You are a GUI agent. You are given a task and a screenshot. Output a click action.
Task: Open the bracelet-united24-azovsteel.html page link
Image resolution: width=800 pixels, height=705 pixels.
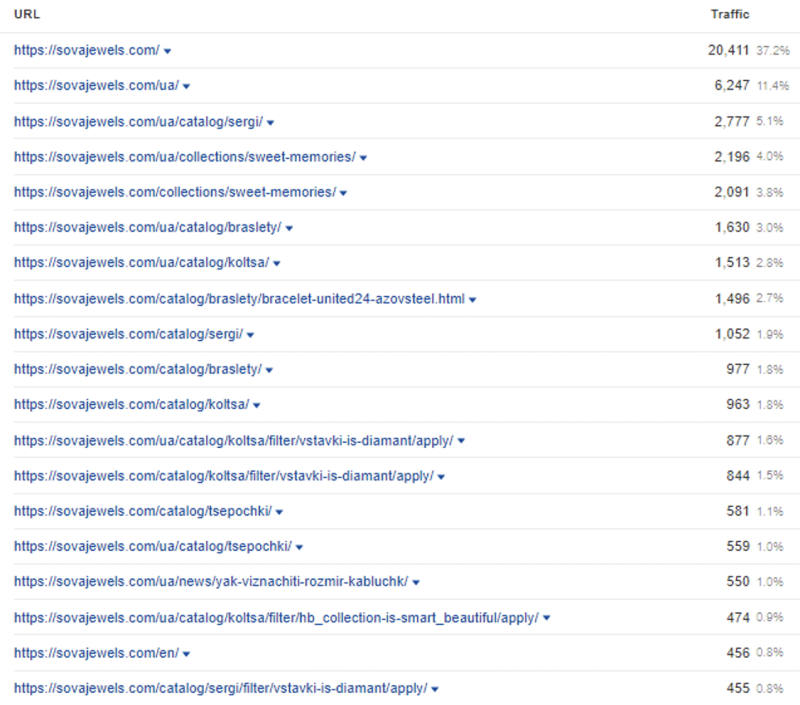pos(239,299)
